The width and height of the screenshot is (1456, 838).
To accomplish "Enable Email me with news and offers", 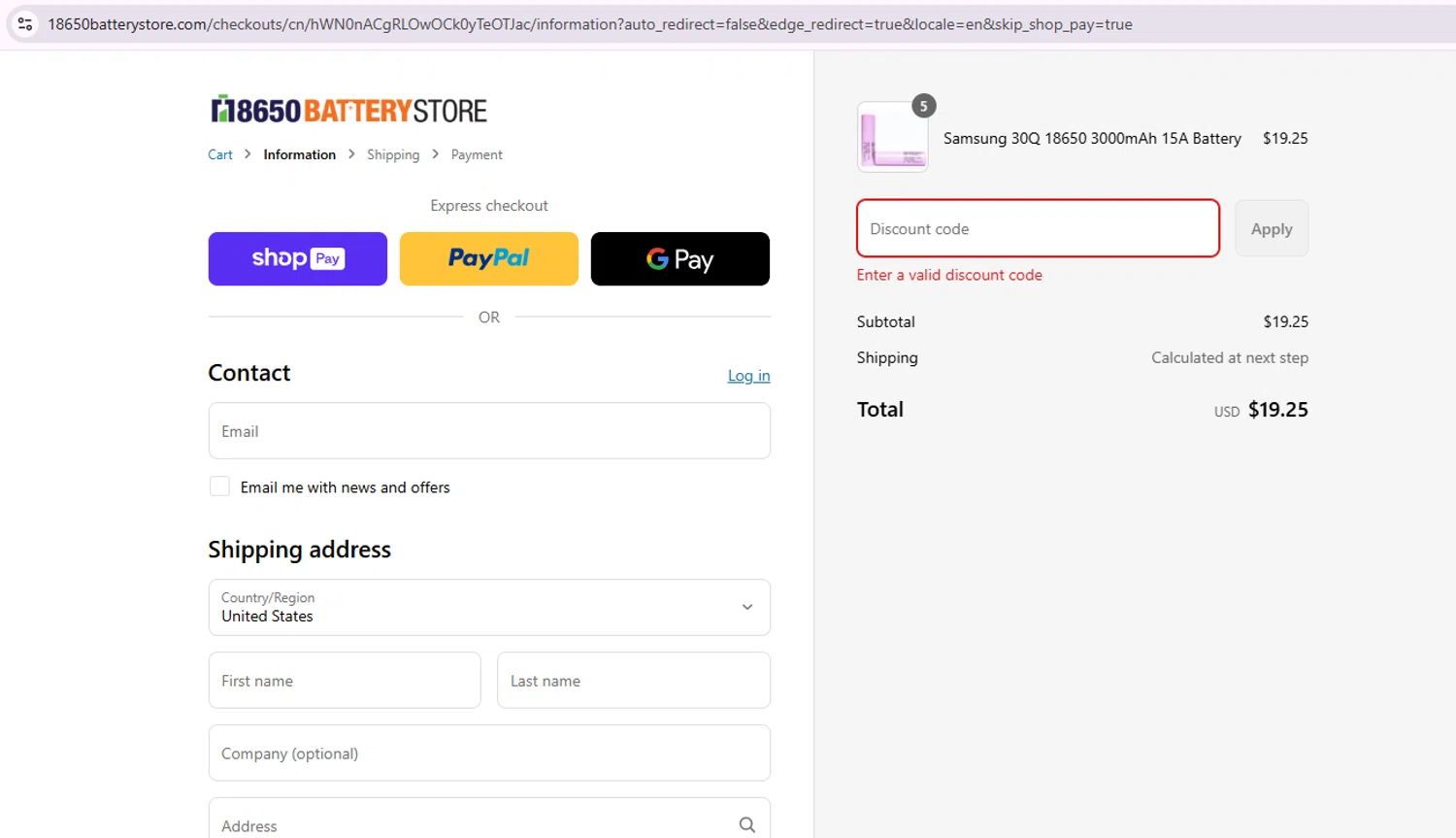I will (220, 486).
